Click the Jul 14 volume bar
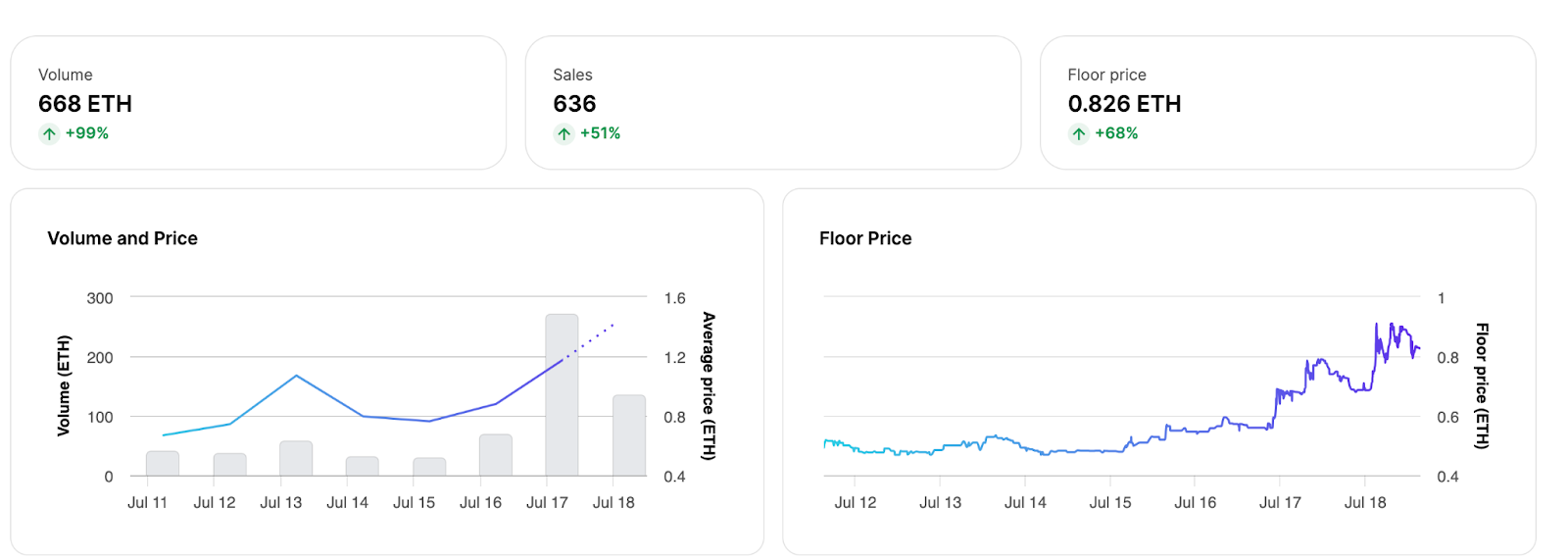 point(363,467)
